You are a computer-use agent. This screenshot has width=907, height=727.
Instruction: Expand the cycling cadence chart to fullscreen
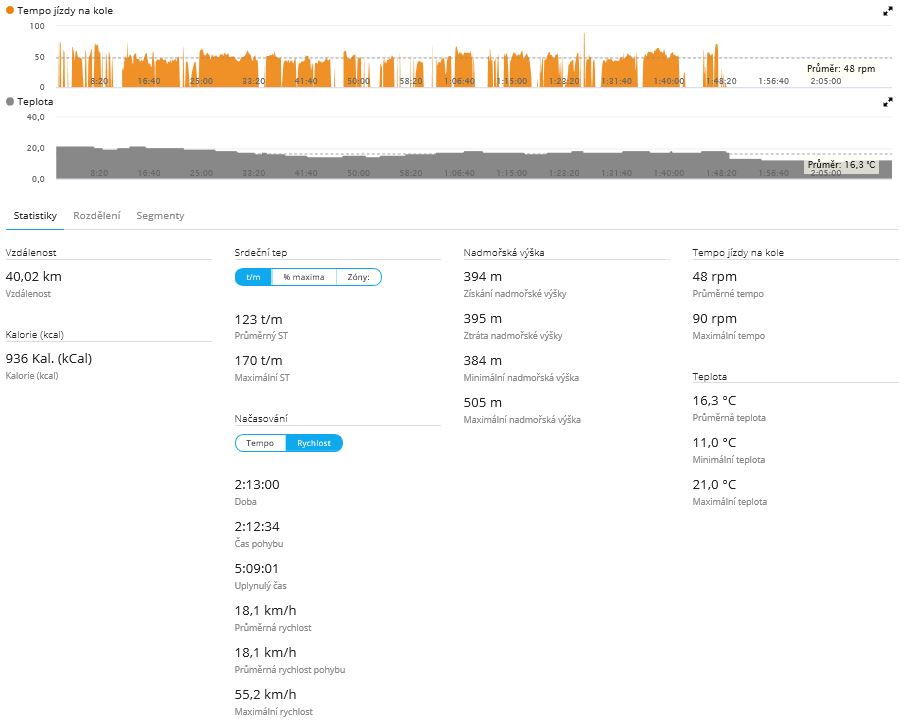(x=887, y=11)
